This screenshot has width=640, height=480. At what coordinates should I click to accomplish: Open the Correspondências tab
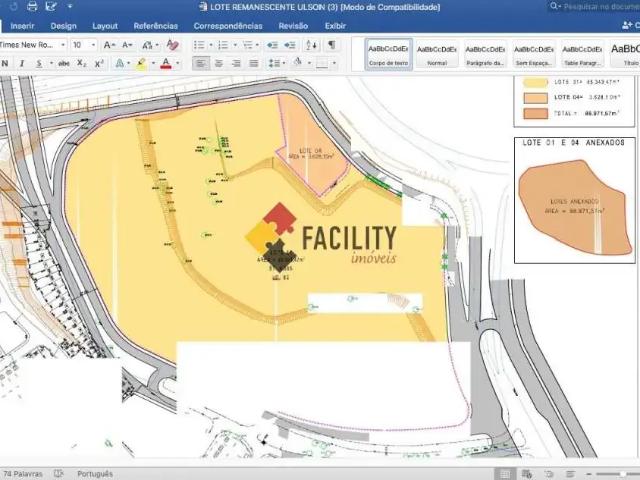(x=228, y=26)
